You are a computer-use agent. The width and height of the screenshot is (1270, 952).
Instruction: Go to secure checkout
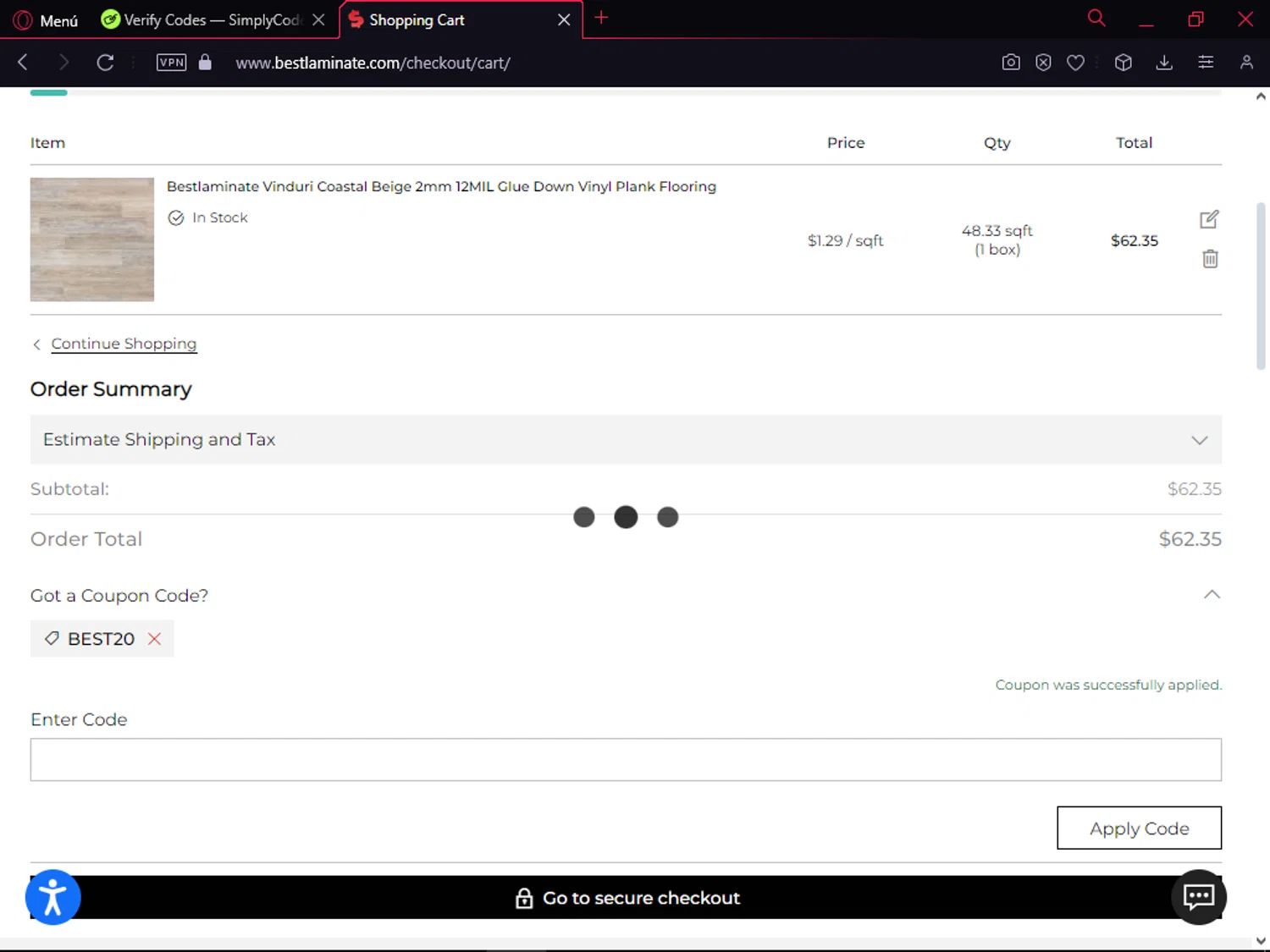click(626, 897)
